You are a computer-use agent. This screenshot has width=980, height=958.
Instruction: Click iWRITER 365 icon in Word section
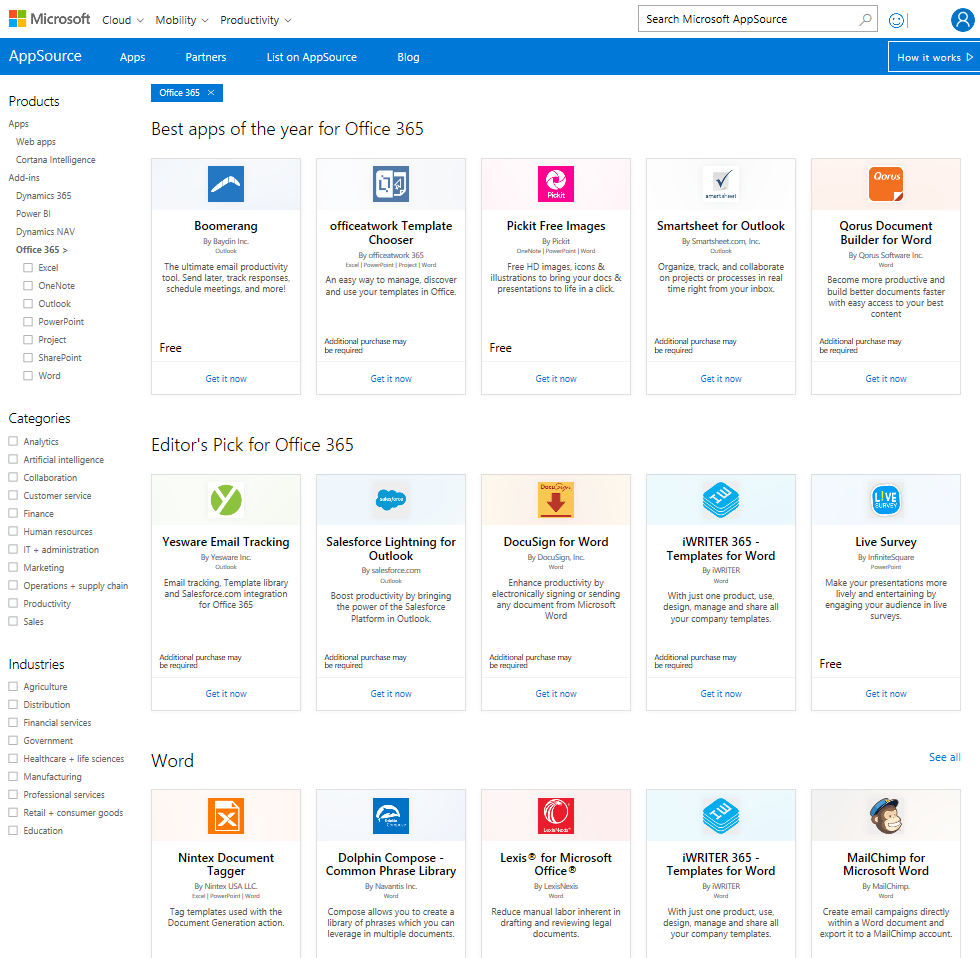(x=721, y=816)
